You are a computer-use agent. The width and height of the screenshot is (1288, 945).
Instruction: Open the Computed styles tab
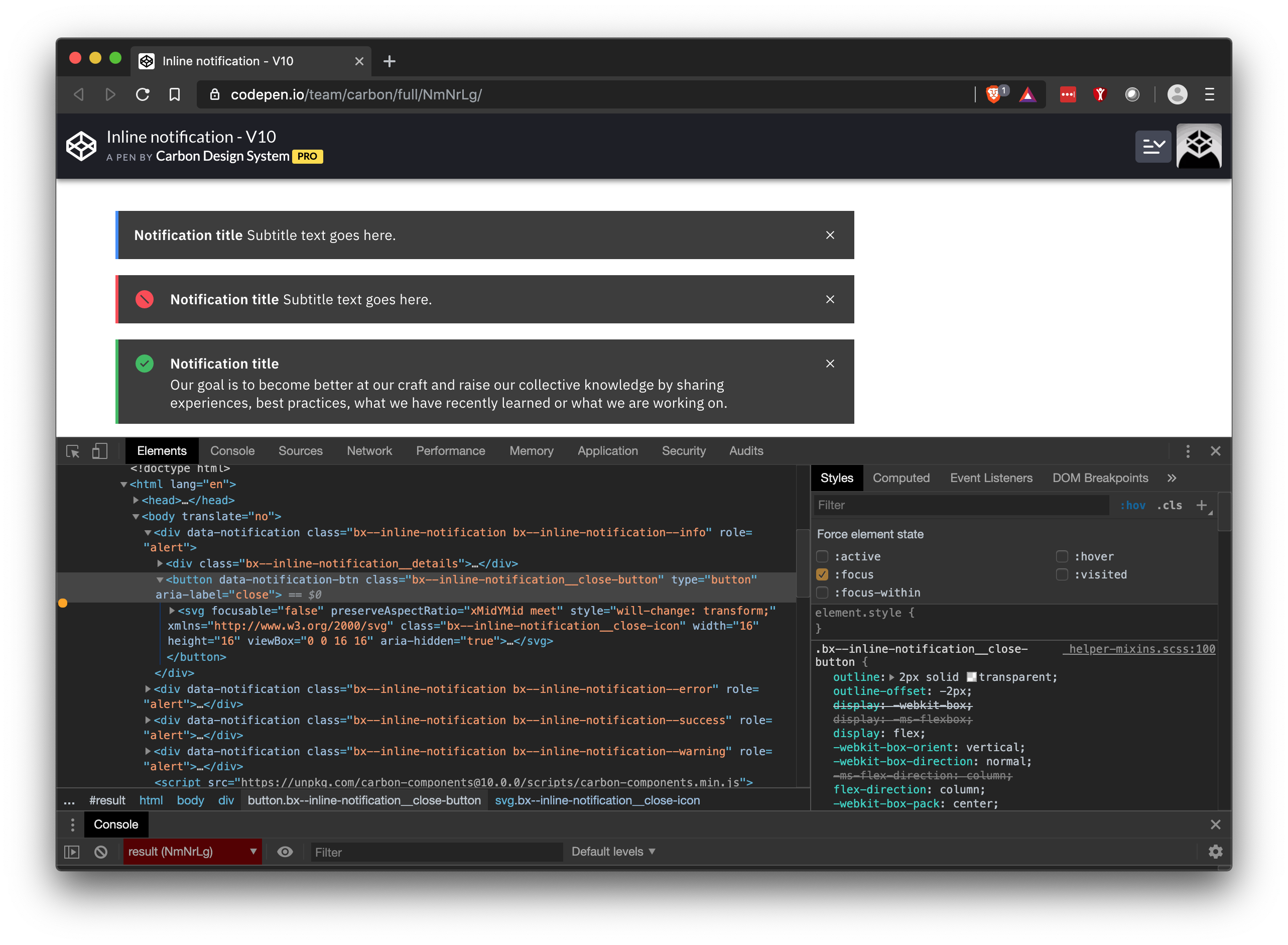pyautogui.click(x=900, y=478)
